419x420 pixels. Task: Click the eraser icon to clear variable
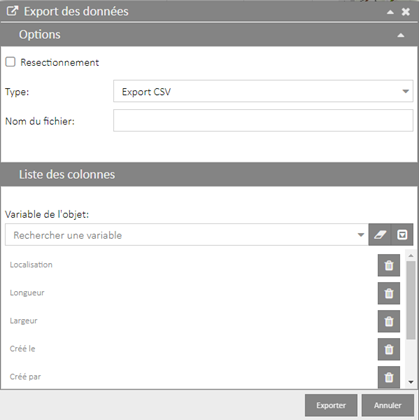380,235
